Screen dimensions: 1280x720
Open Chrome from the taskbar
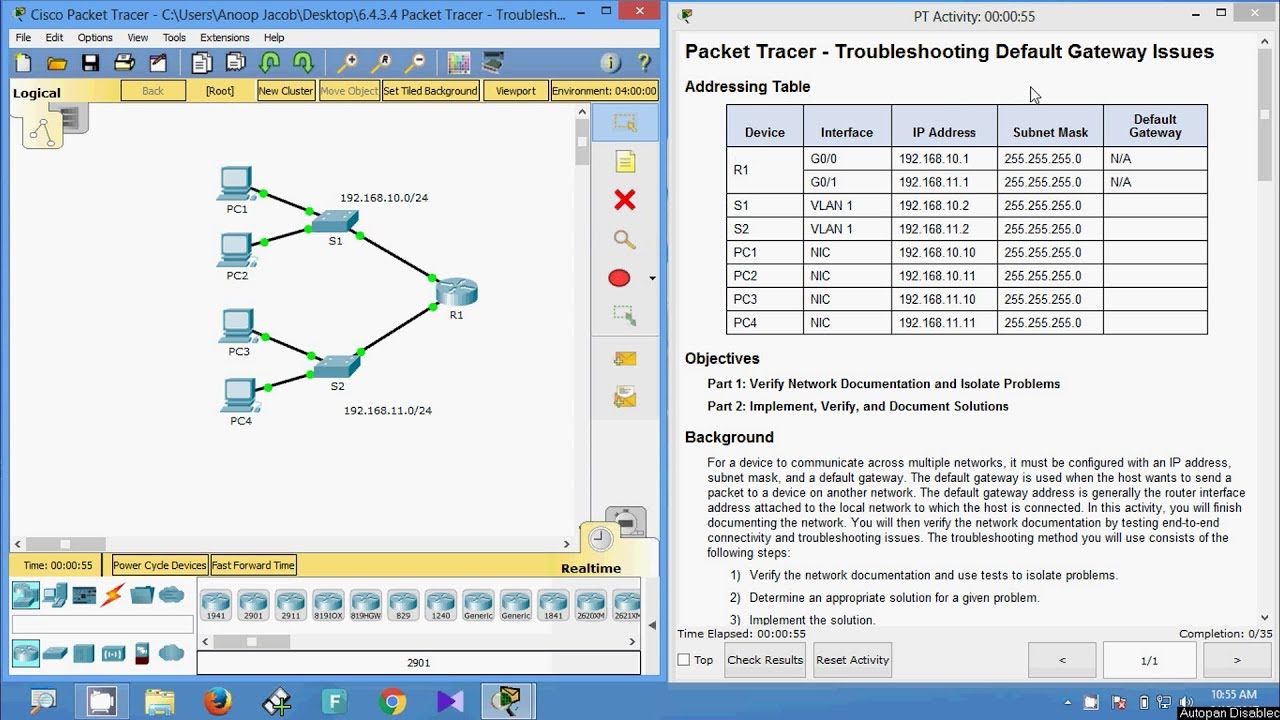(x=392, y=701)
